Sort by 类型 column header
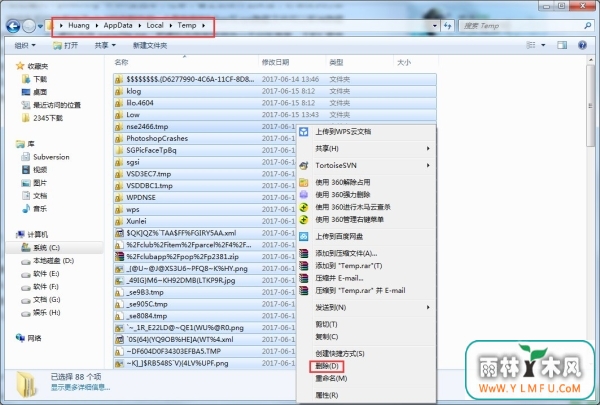 [336, 62]
